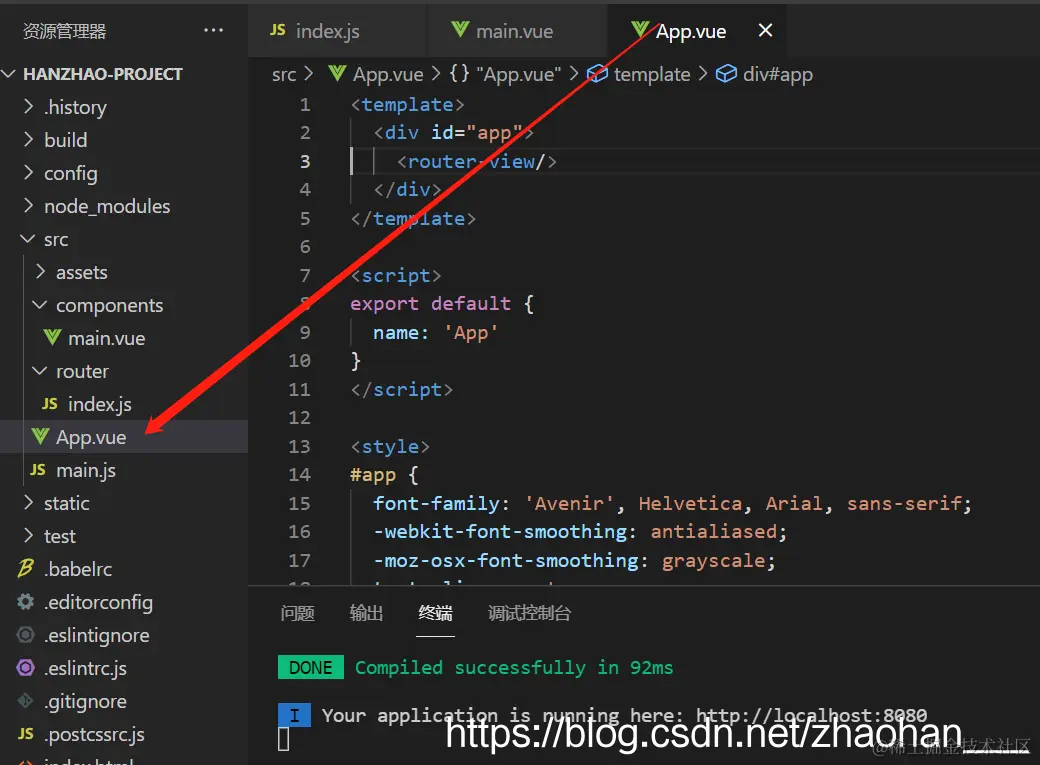
Task: Expand the static folder
Action: [x=28, y=502]
